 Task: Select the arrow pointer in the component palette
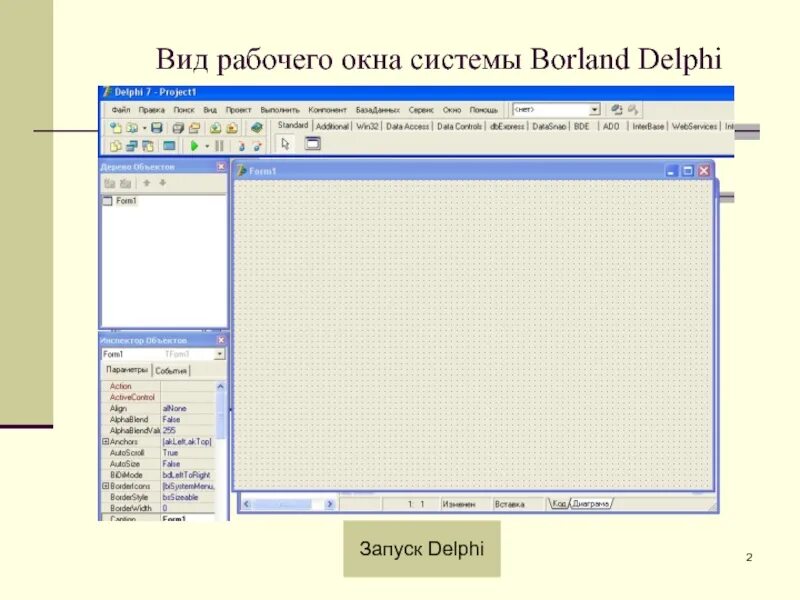pyautogui.click(x=285, y=144)
